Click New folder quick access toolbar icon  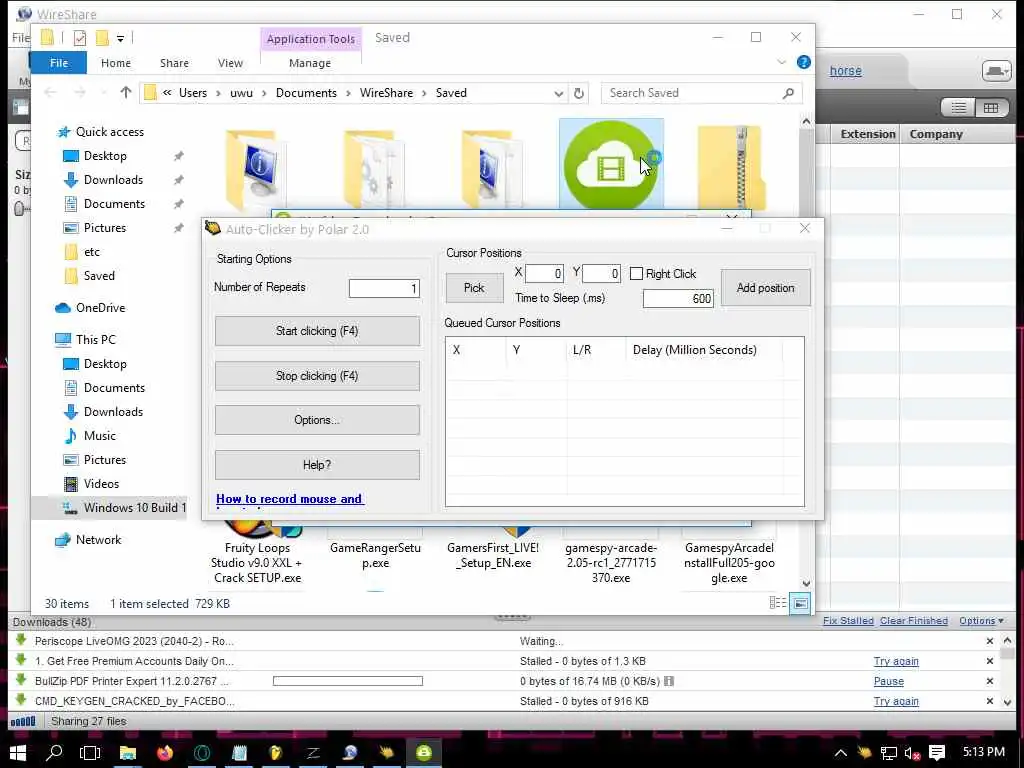click(x=102, y=38)
